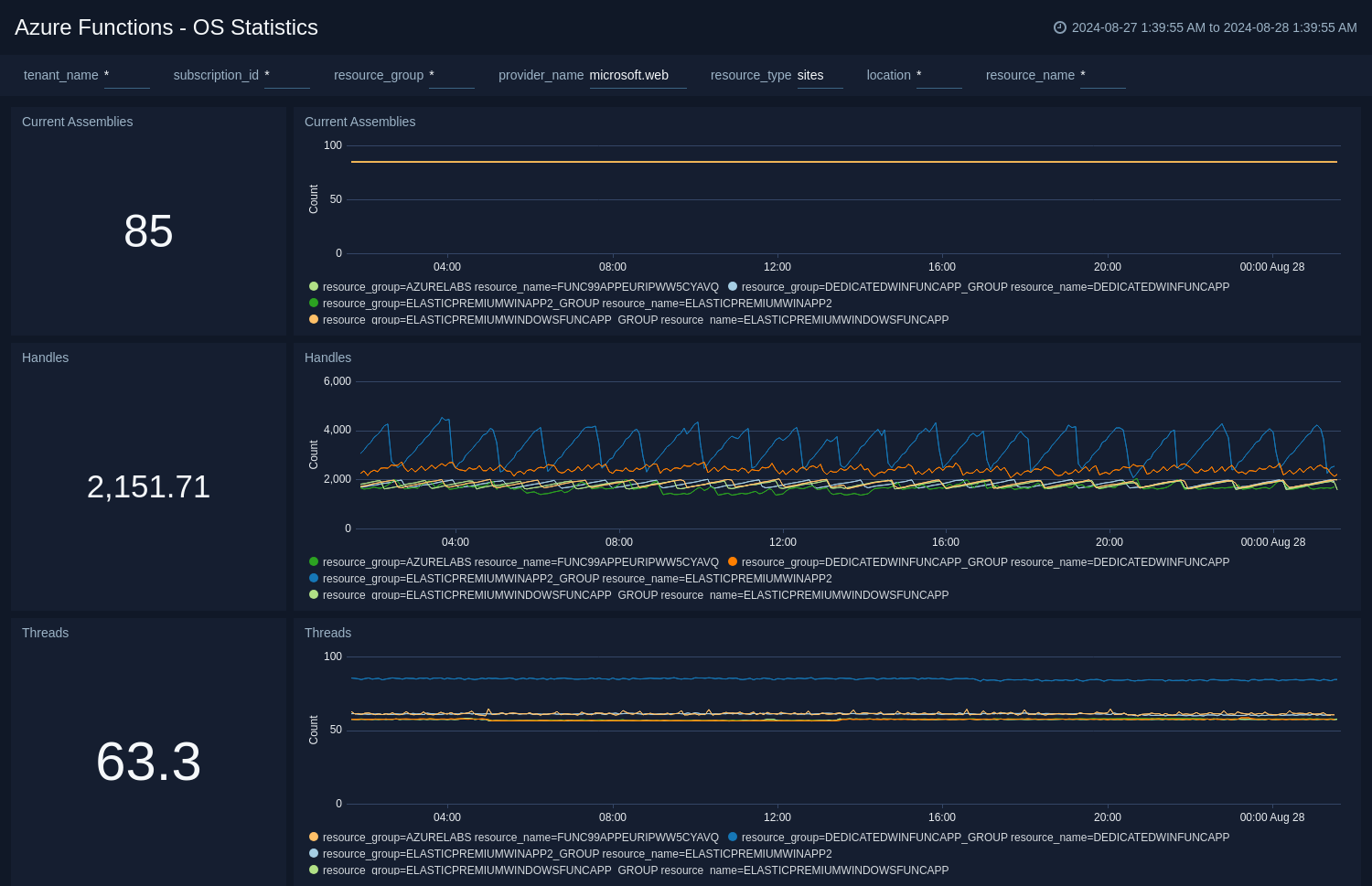Click the 2,000 y-axis label
This screenshot has height=886, width=1372.
(x=338, y=479)
